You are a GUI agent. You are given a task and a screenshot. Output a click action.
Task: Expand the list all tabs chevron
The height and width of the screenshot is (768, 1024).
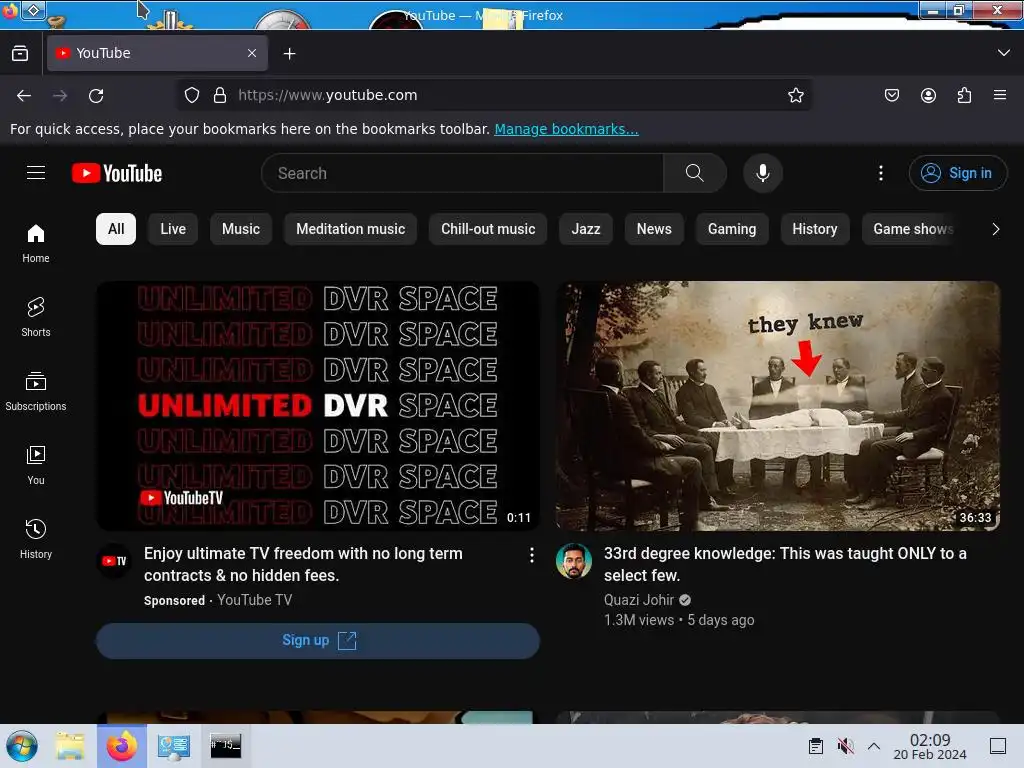tap(1004, 53)
